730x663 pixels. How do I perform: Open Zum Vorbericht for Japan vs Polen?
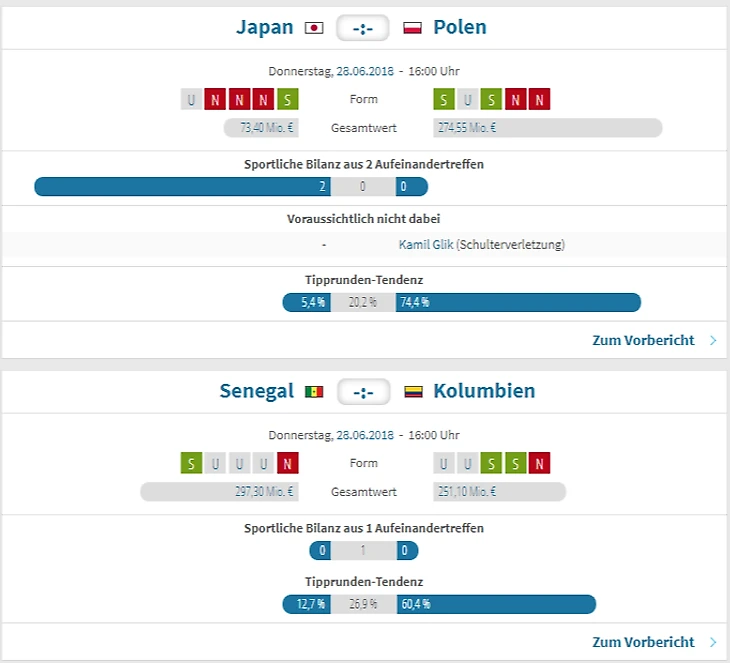click(x=643, y=340)
